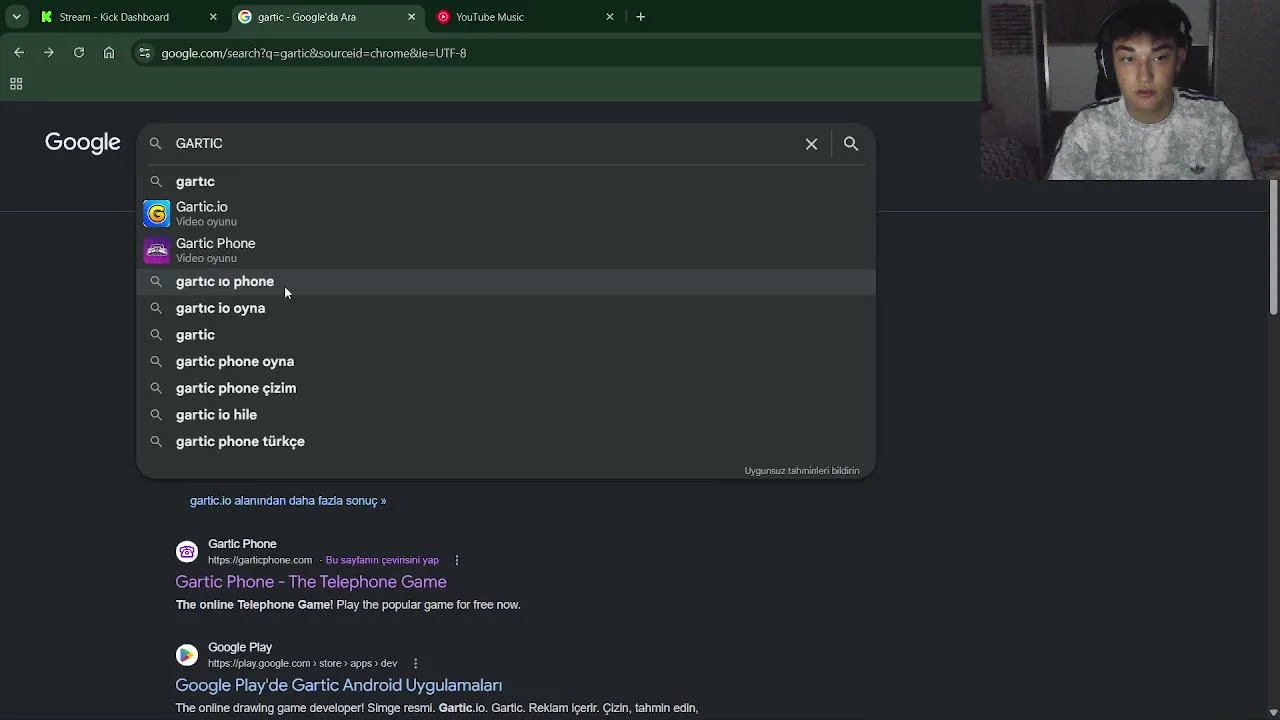The image size is (1280, 720).
Task: Pick the 'gartic io hile' suggestion
Action: (x=506, y=415)
